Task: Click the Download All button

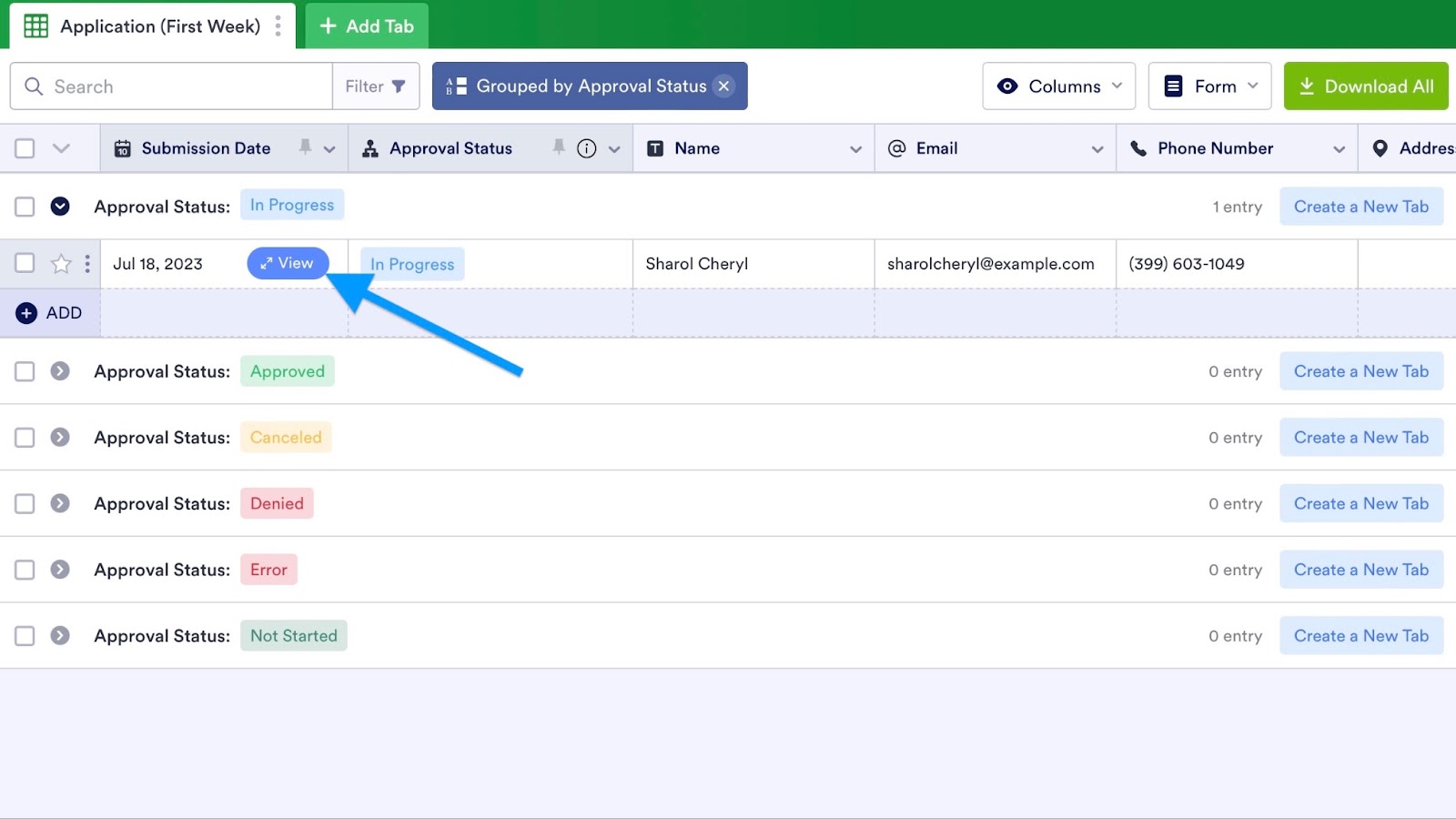Action: 1365,86
